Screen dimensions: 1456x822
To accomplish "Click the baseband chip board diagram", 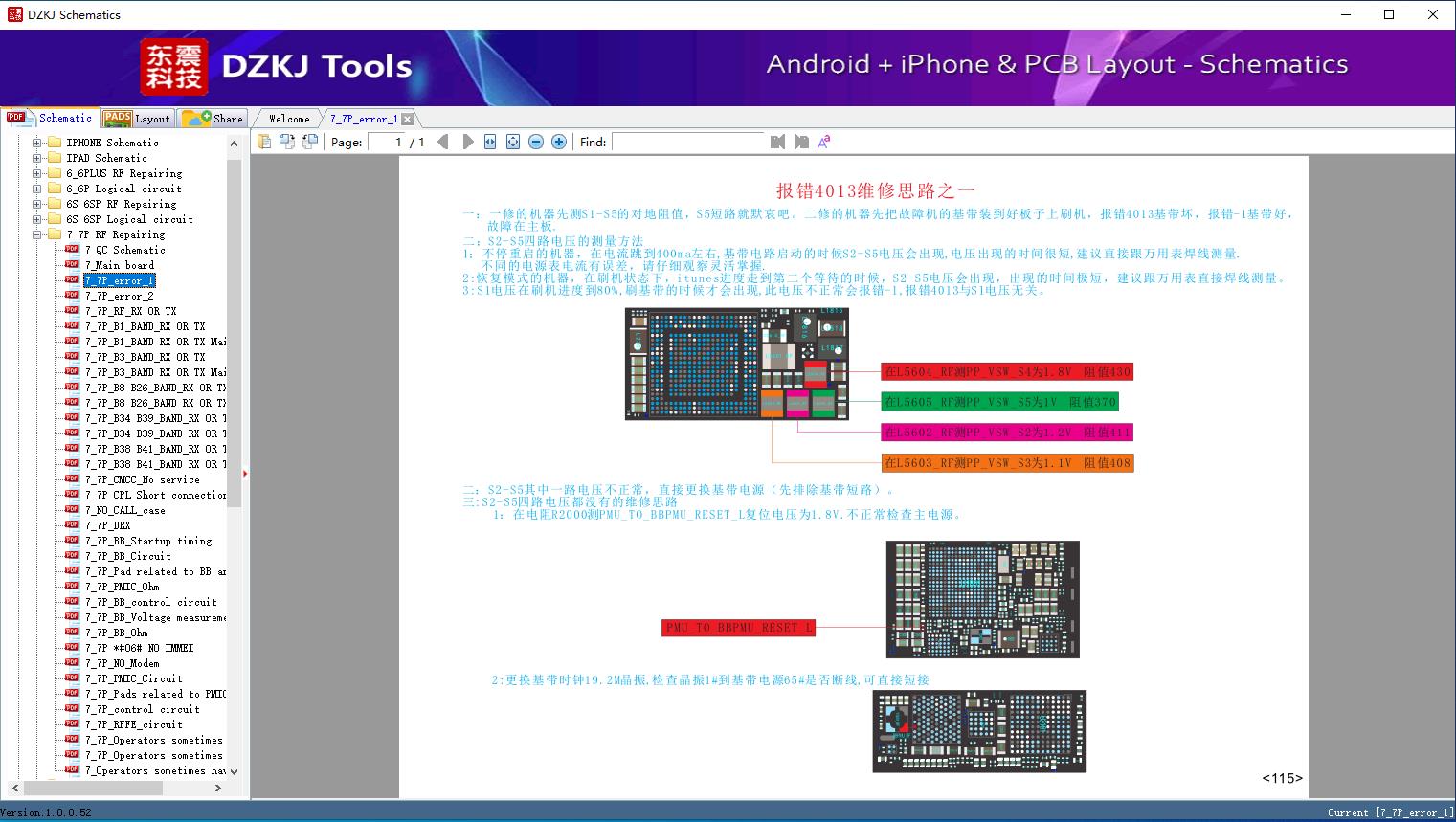I will tap(736, 364).
